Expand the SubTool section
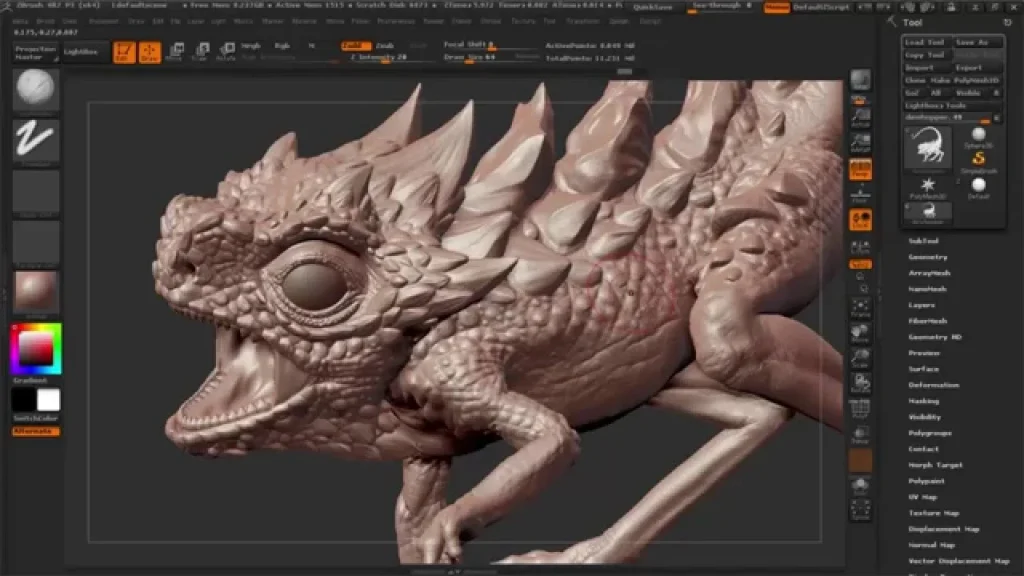1024x576 pixels. click(923, 241)
